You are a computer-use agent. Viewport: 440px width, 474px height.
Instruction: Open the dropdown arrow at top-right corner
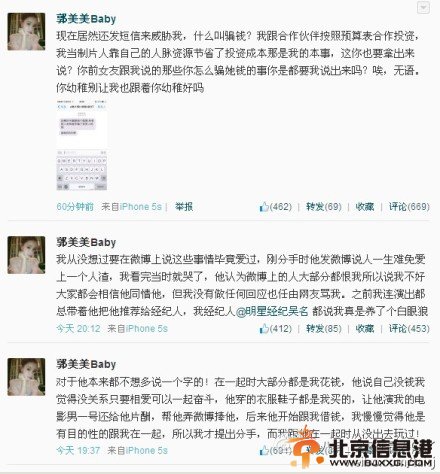point(423,7)
